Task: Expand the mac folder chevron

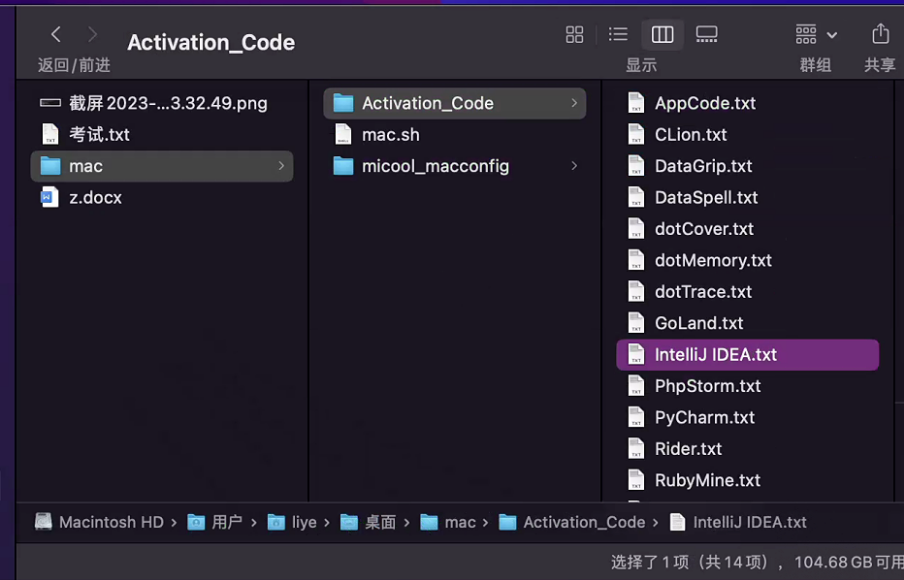Action: coord(281,166)
